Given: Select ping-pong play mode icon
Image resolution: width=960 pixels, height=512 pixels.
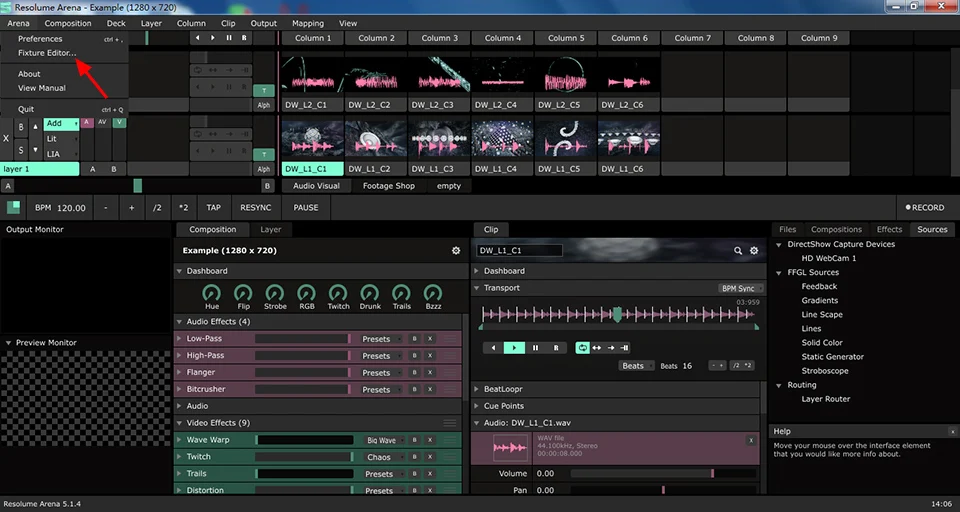Looking at the screenshot, I should [x=597, y=348].
